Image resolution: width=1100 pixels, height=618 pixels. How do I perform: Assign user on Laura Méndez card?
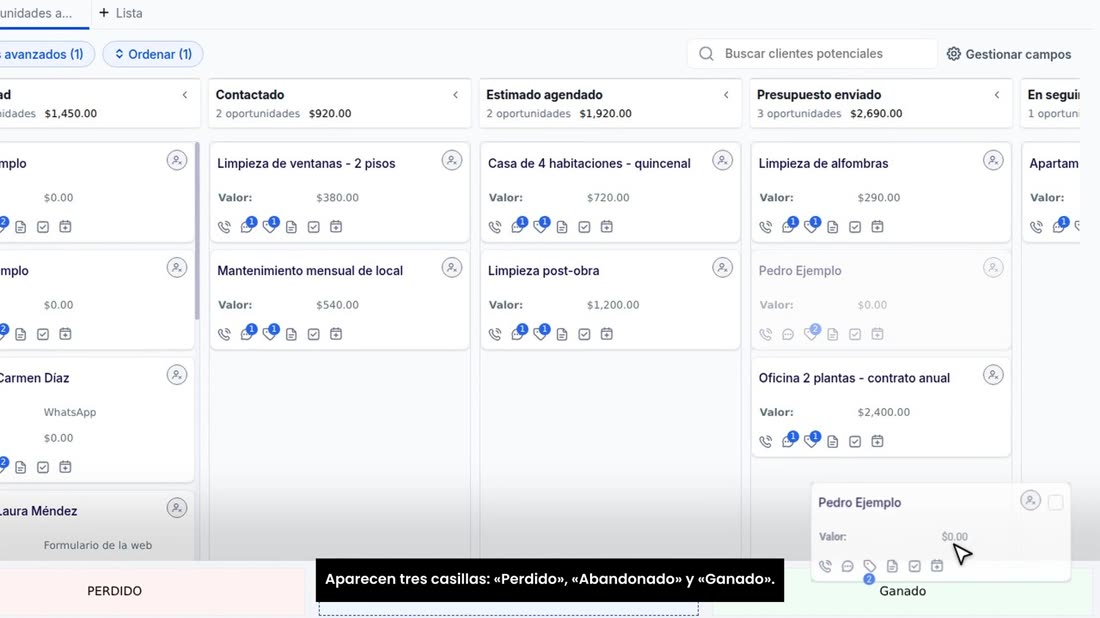(x=177, y=509)
